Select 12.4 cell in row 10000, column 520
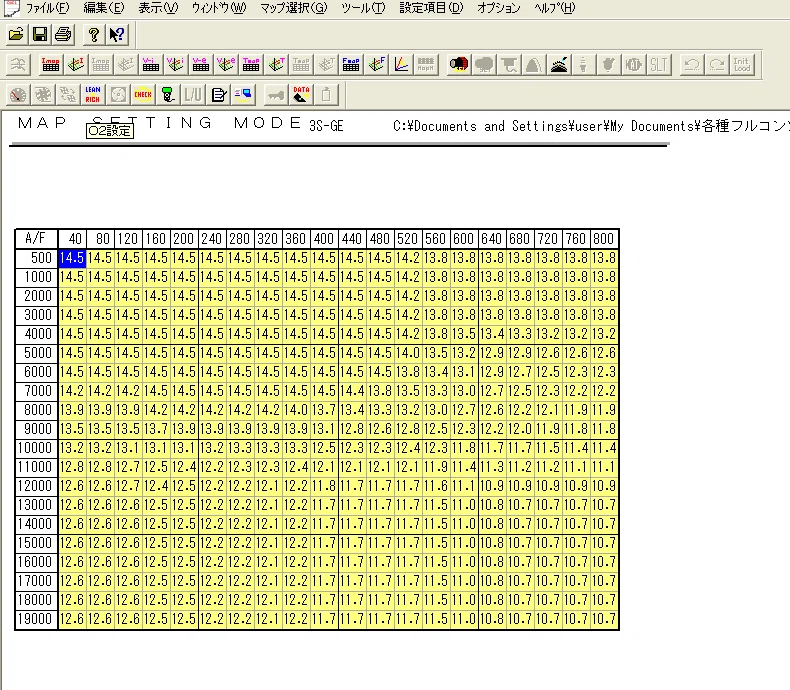Image resolution: width=790 pixels, height=690 pixels. (x=408, y=448)
